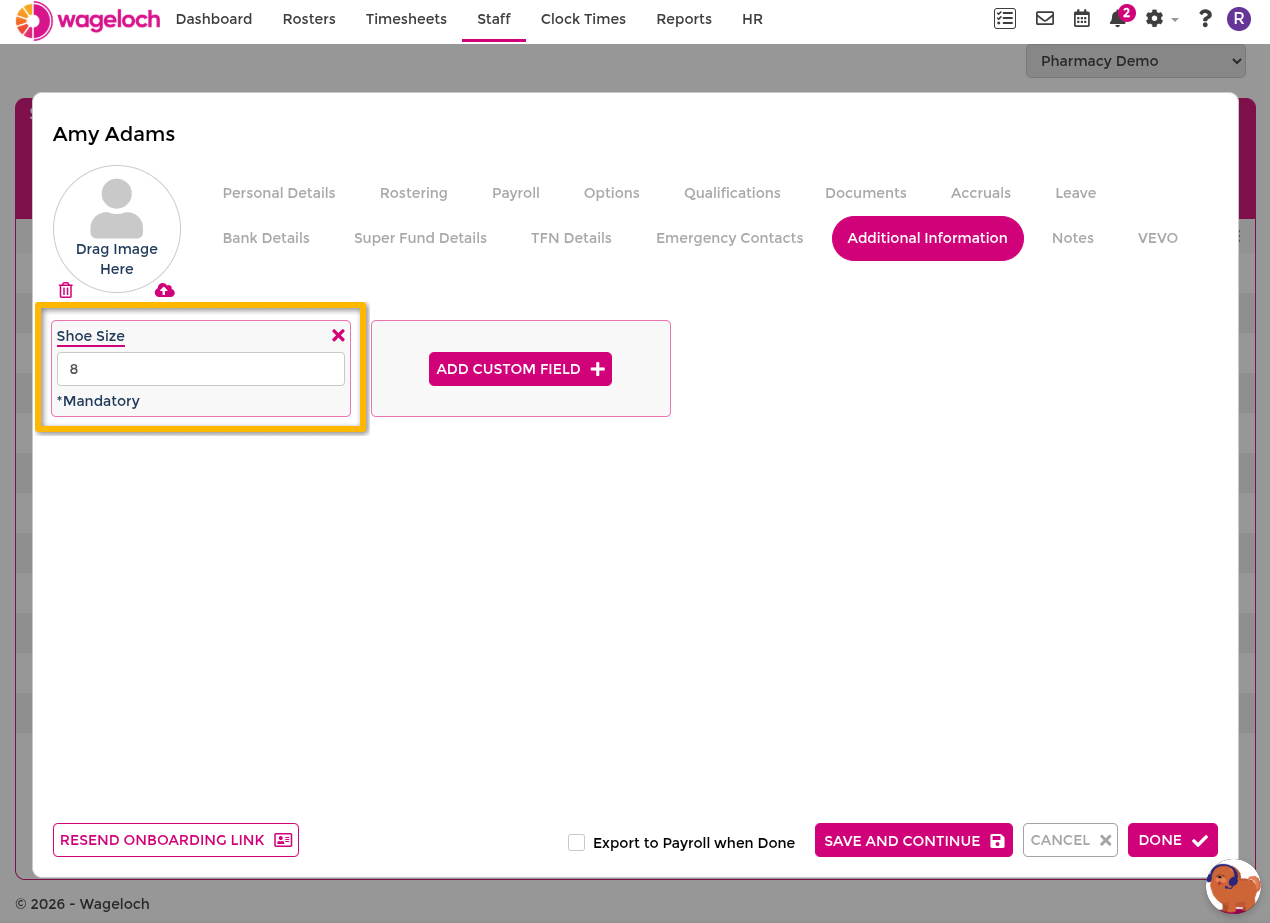Open the user avatar R menu
Viewport: 1270px width, 923px height.
(1239, 18)
